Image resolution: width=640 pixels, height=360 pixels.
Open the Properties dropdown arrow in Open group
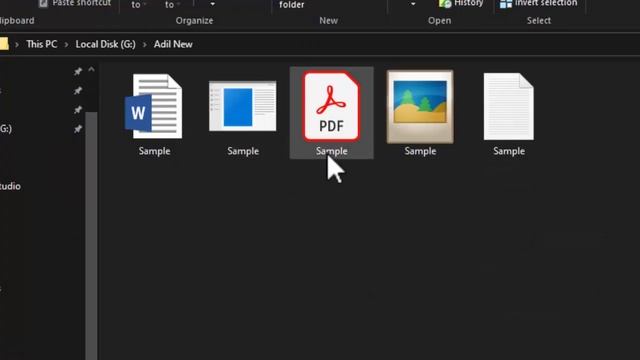pos(413,4)
